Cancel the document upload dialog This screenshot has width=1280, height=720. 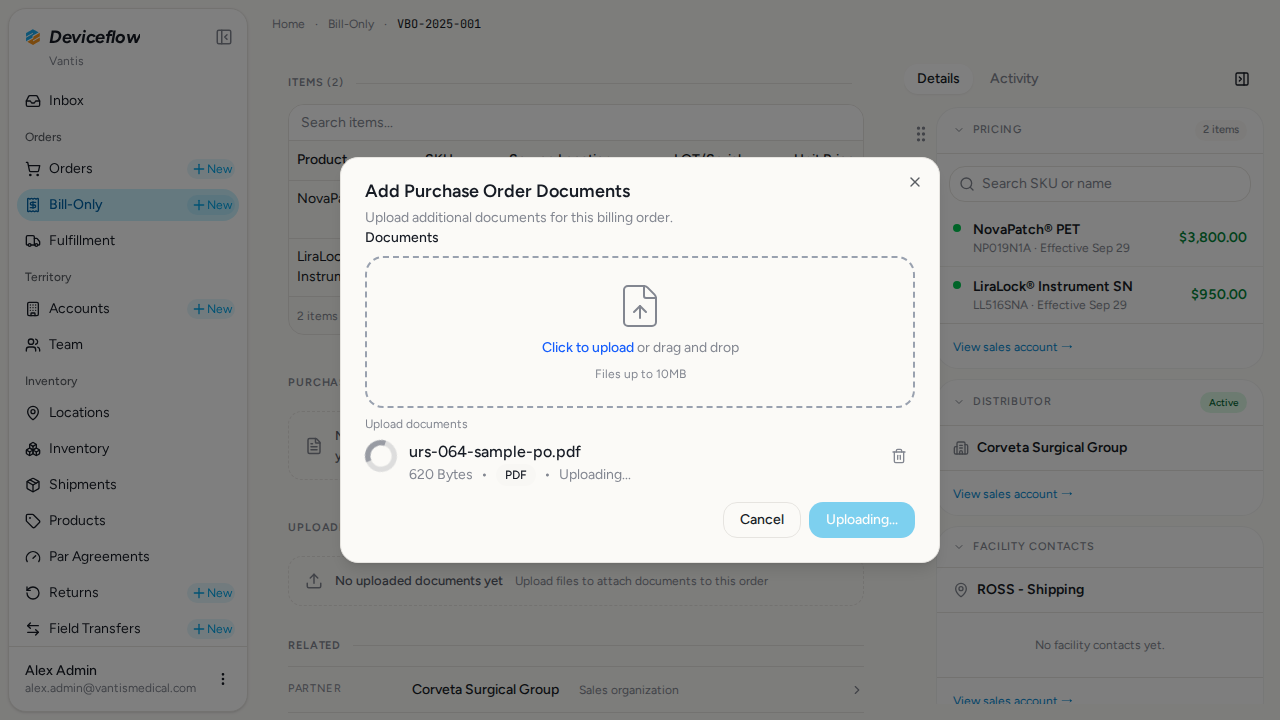(x=762, y=520)
